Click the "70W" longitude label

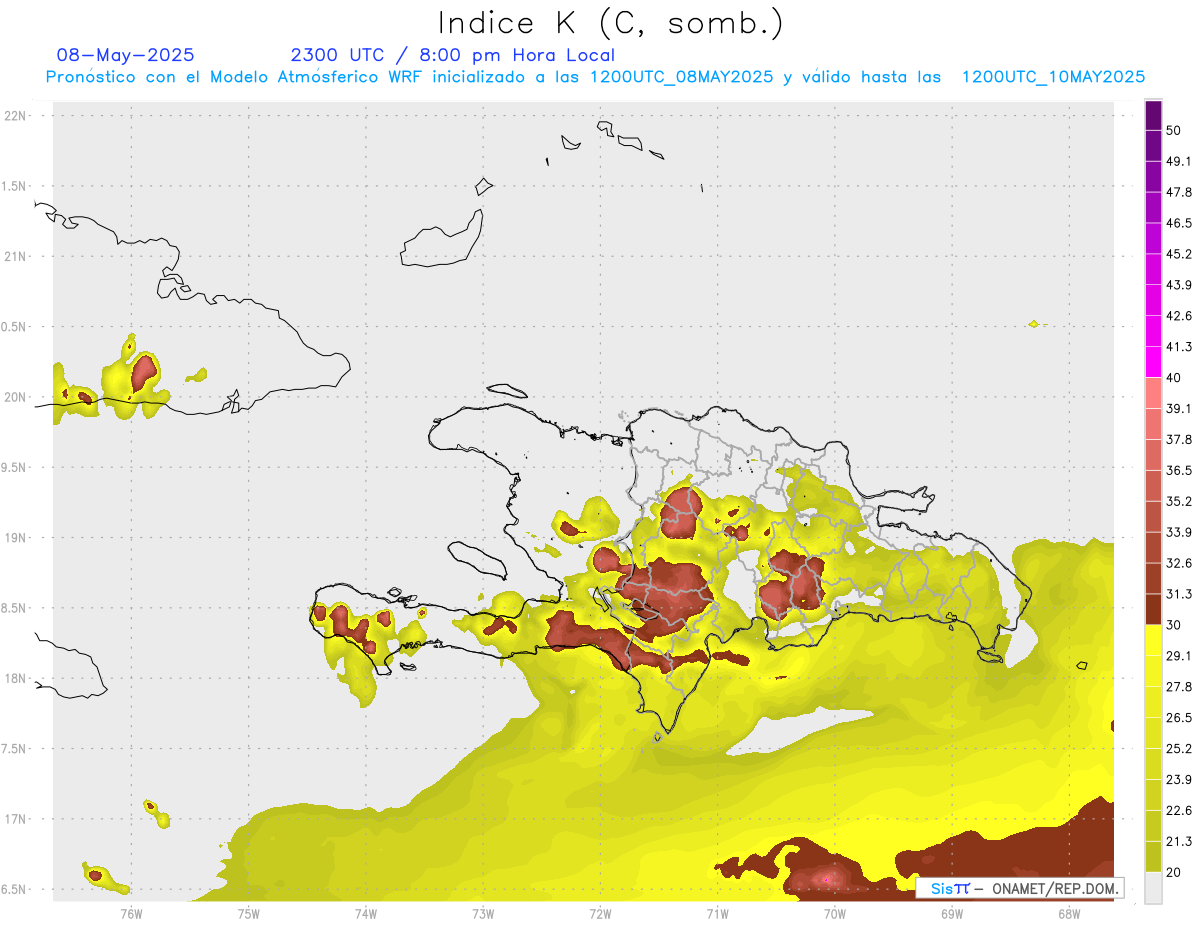834,914
